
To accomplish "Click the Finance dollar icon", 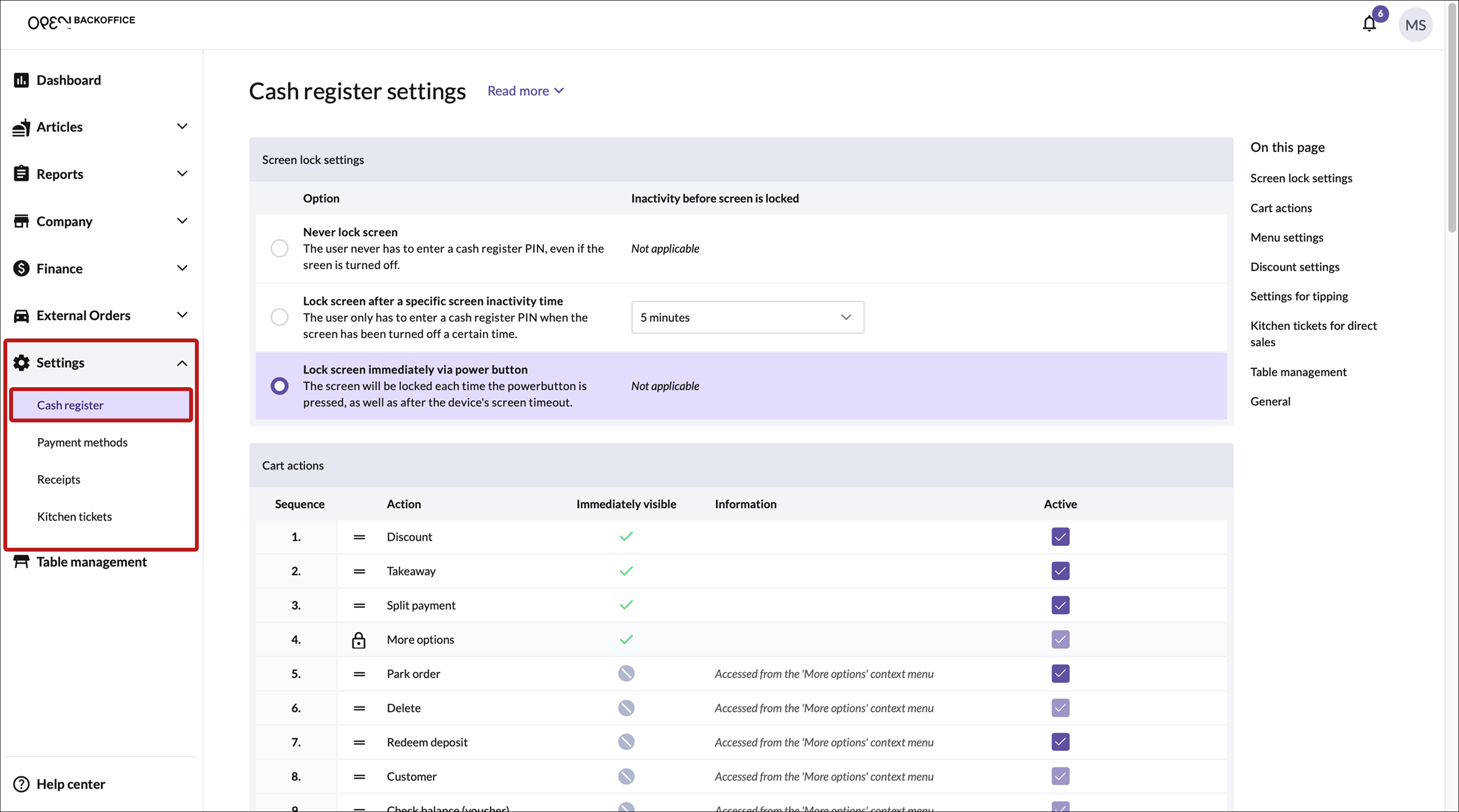I will click(21, 269).
